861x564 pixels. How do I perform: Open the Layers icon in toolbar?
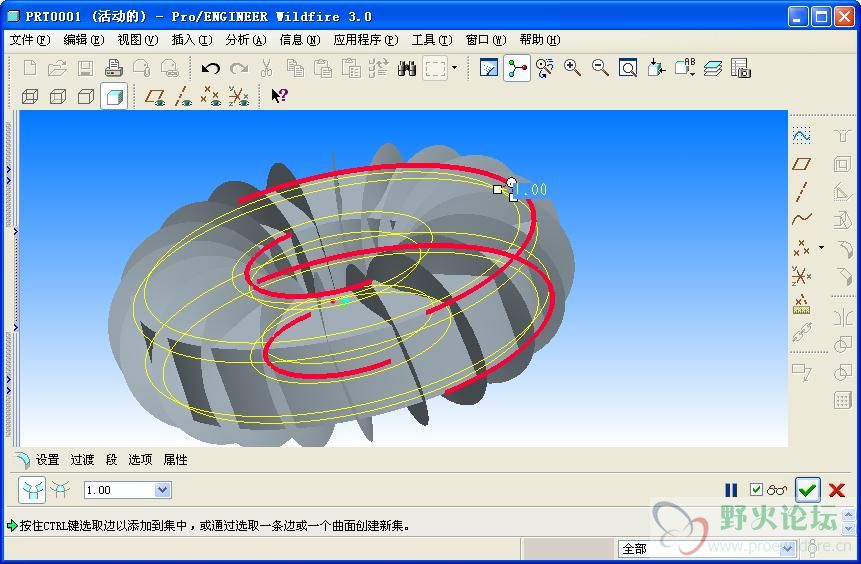pyautogui.click(x=712, y=68)
